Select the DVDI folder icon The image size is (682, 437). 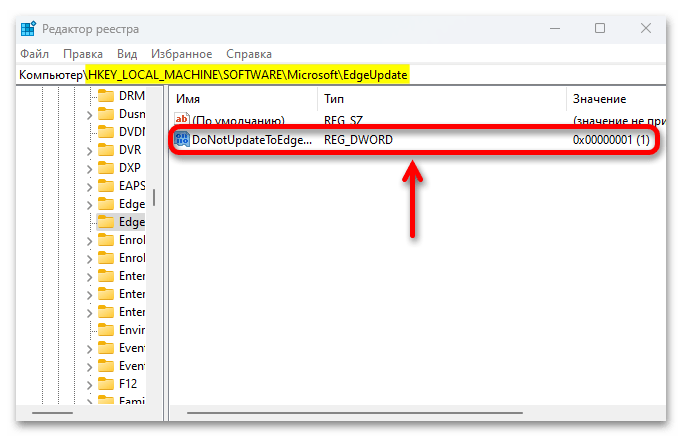click(106, 132)
